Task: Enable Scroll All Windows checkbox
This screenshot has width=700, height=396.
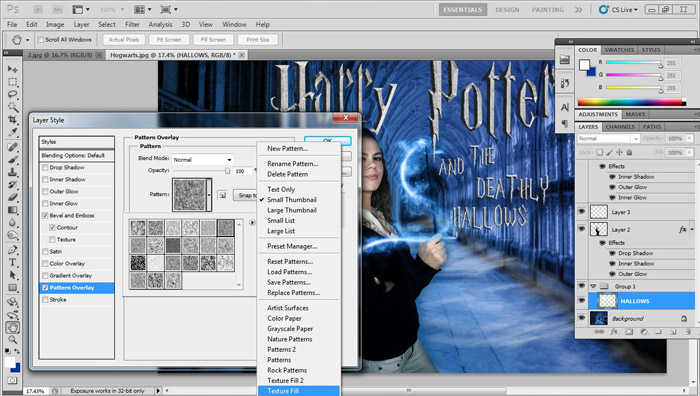Action: [41, 40]
